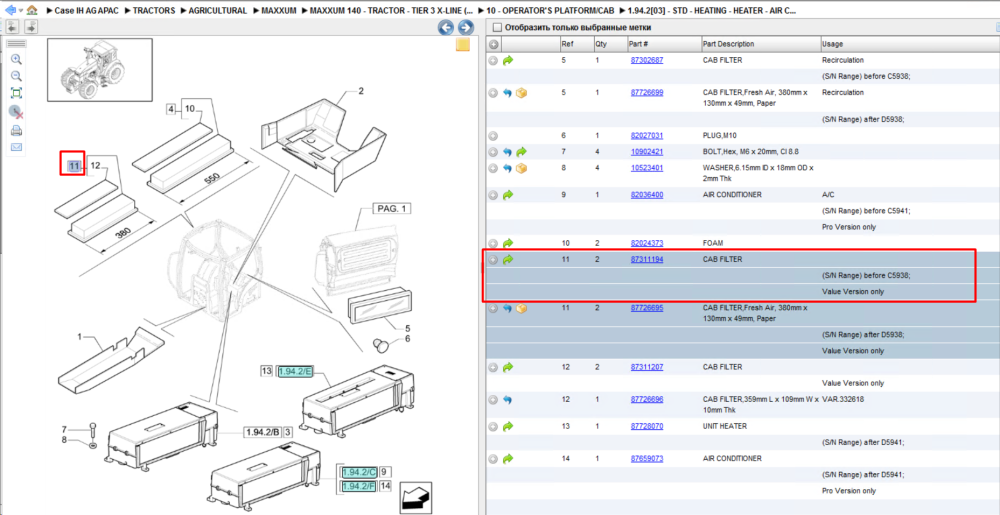Image resolution: width=1000 pixels, height=515 pixels.
Task: Click green arrow icon for part 82024373
Action: (508, 243)
